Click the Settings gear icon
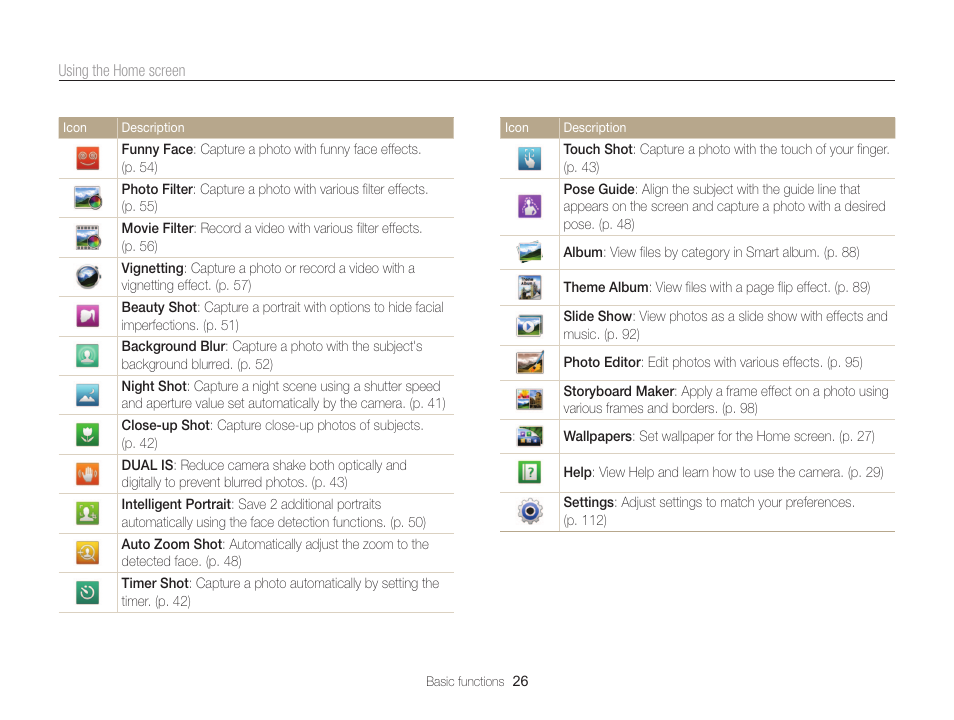 [530, 511]
